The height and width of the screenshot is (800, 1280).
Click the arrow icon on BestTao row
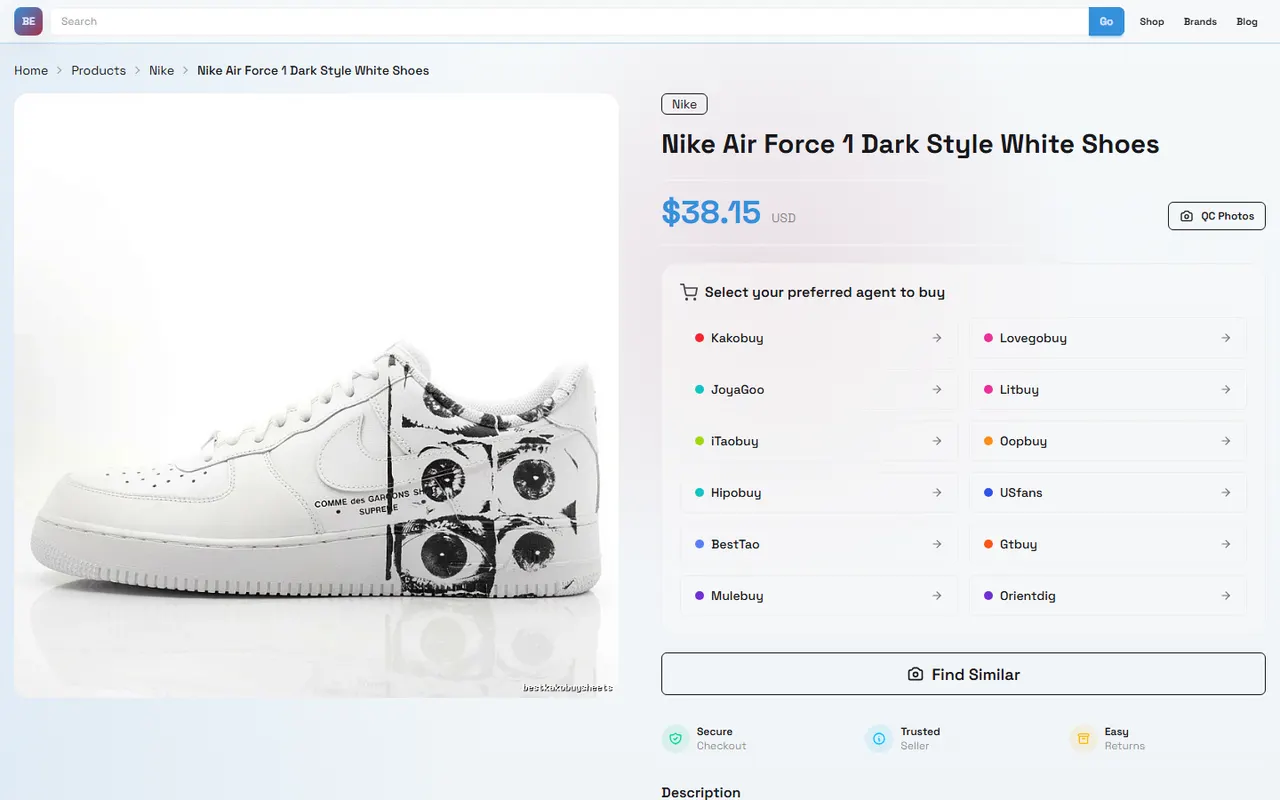pos(937,544)
